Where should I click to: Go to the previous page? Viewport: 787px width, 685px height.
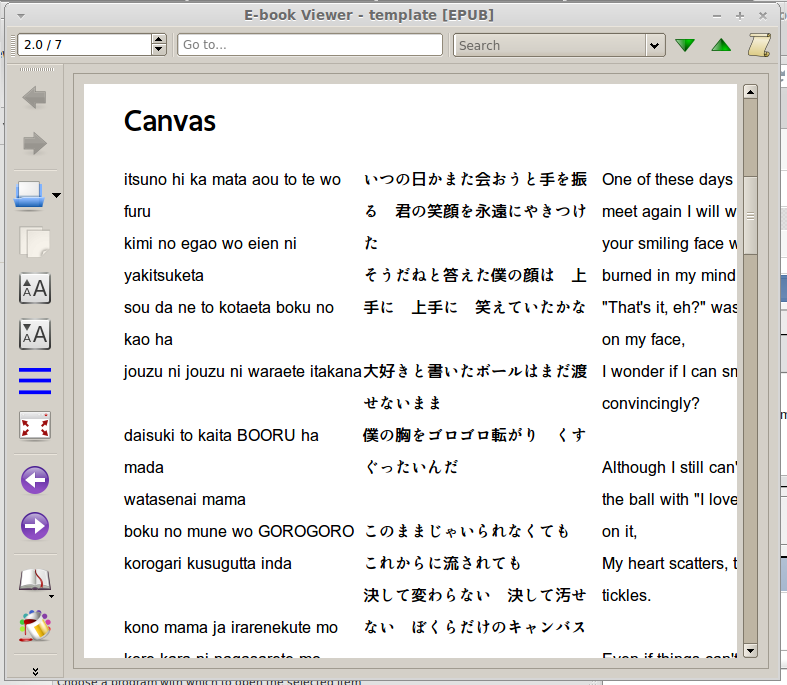coord(35,480)
